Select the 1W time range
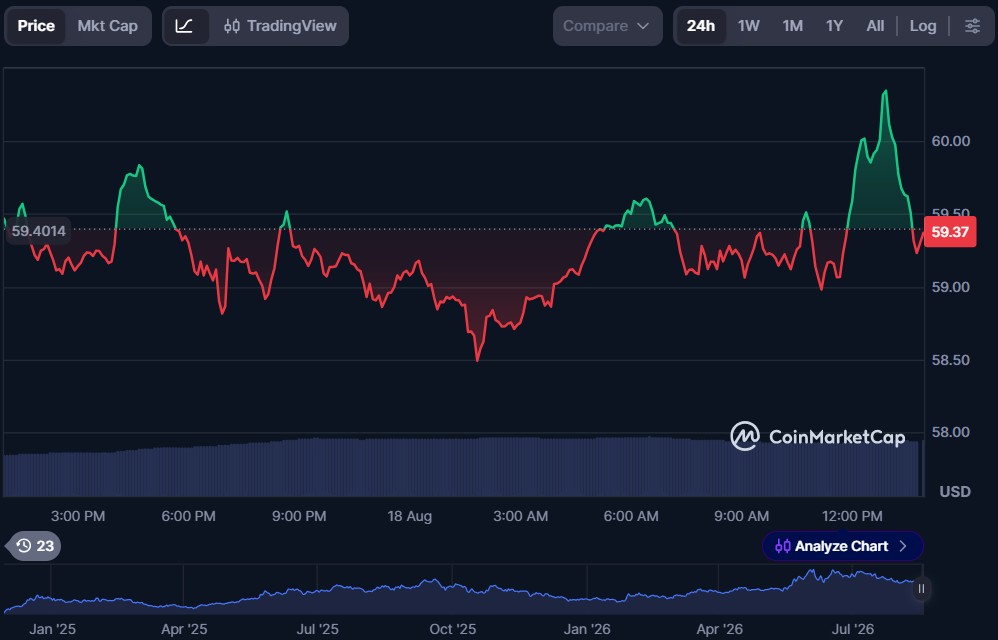The image size is (998, 640). [748, 26]
